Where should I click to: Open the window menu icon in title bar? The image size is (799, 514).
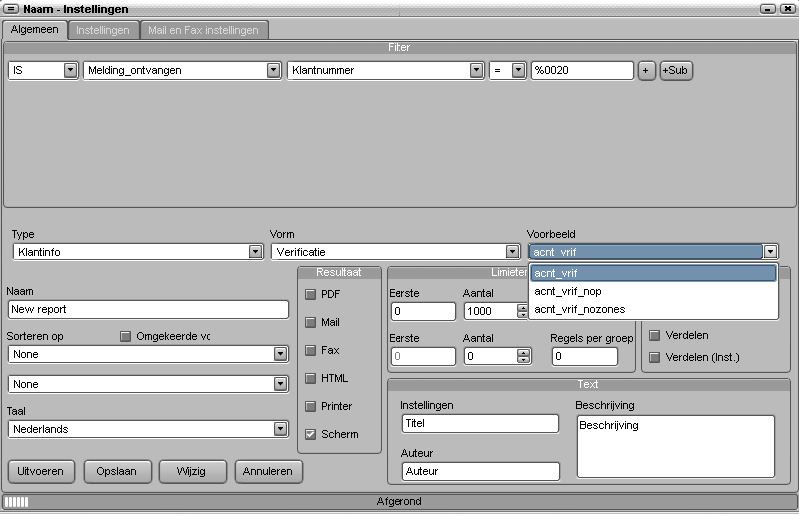tap(11, 9)
